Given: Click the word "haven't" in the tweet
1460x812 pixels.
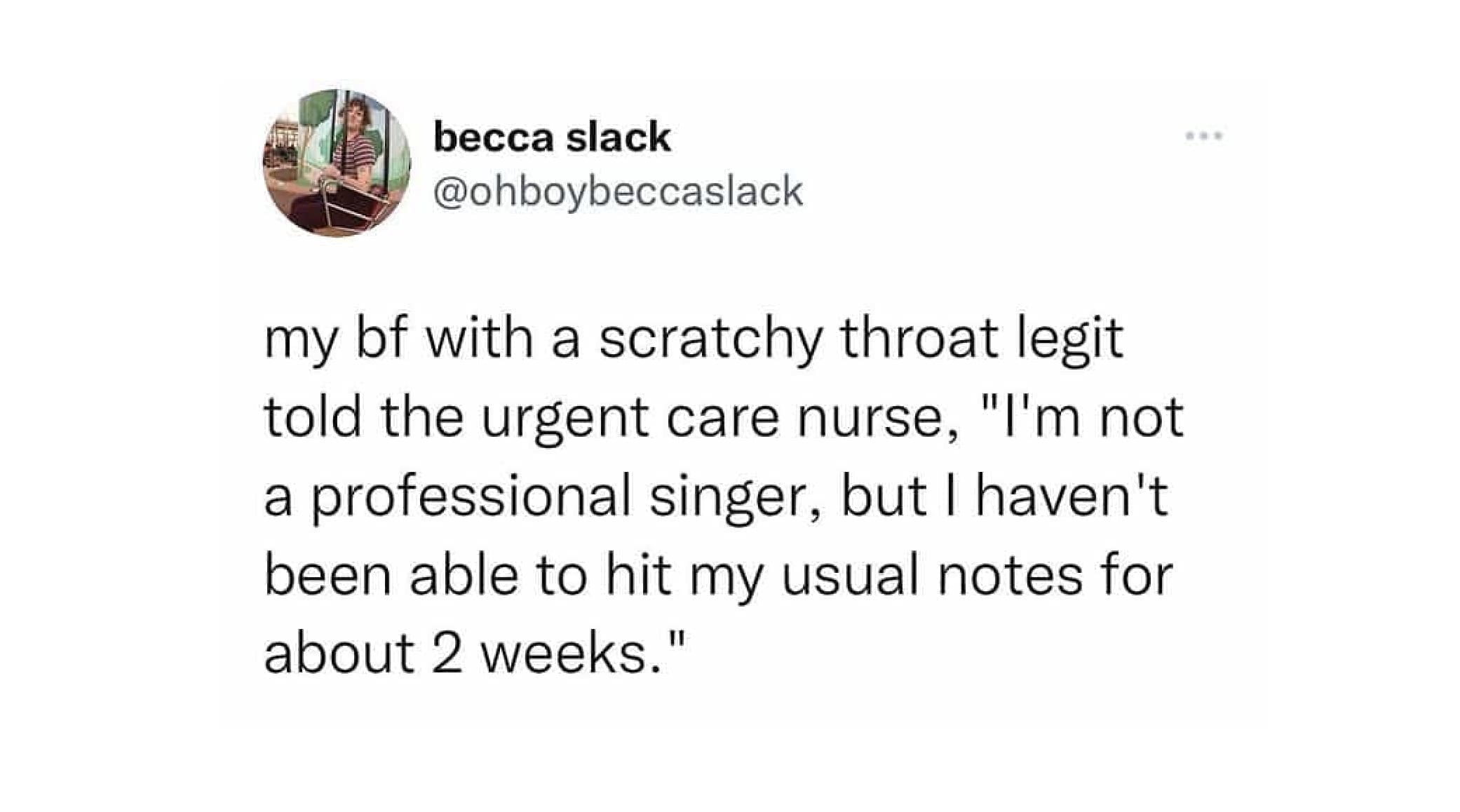Looking at the screenshot, I should 1072,496.
